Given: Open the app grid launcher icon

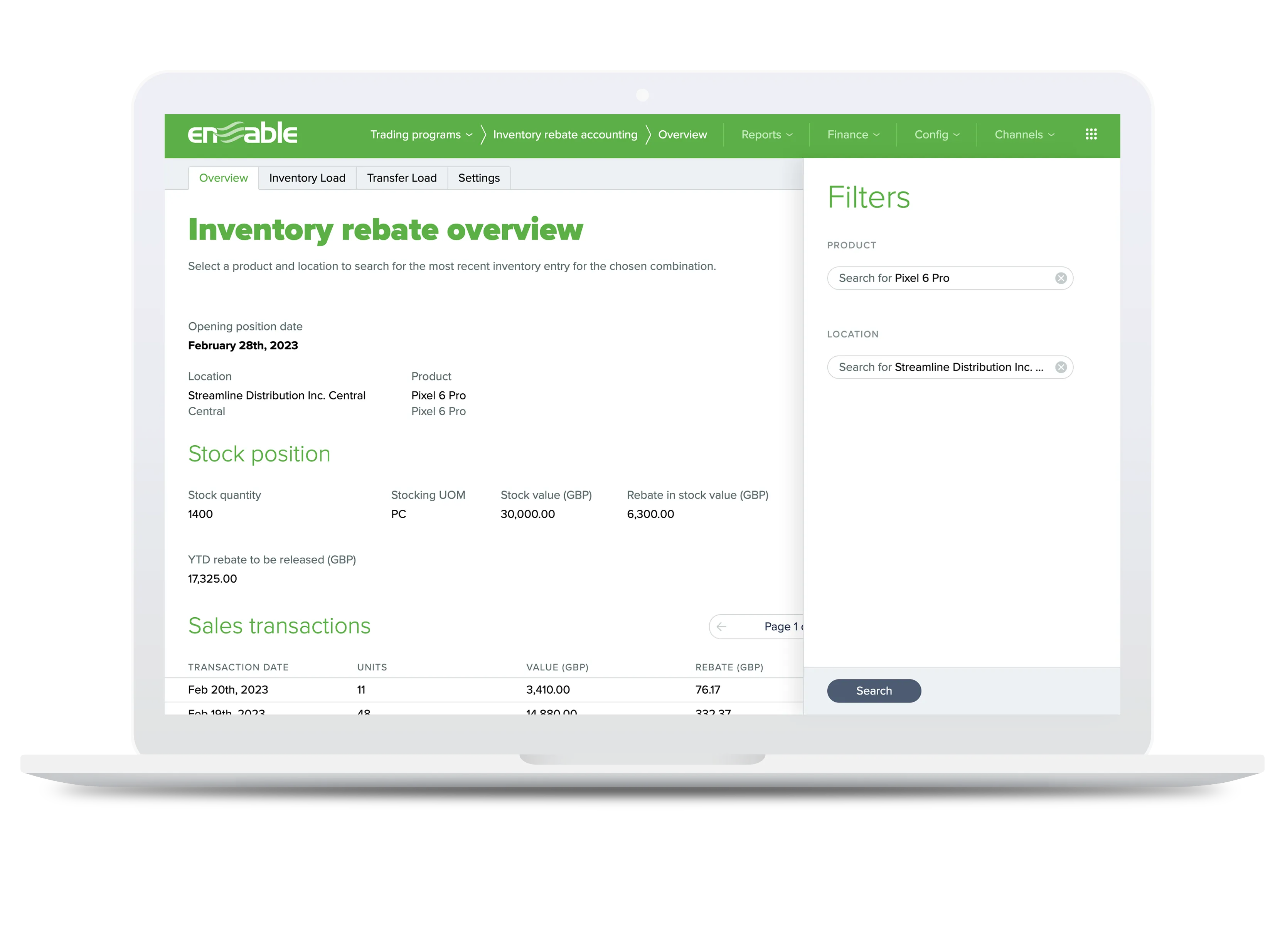Looking at the screenshot, I should click(x=1091, y=134).
